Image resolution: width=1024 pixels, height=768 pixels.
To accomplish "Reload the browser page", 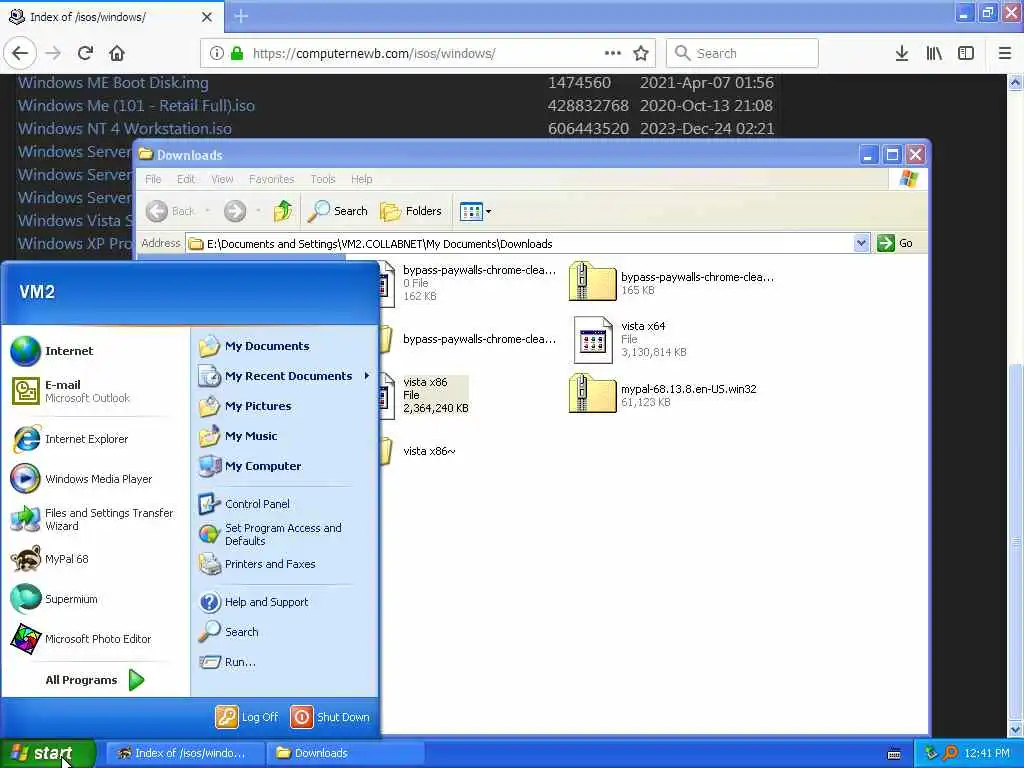I will 85,53.
